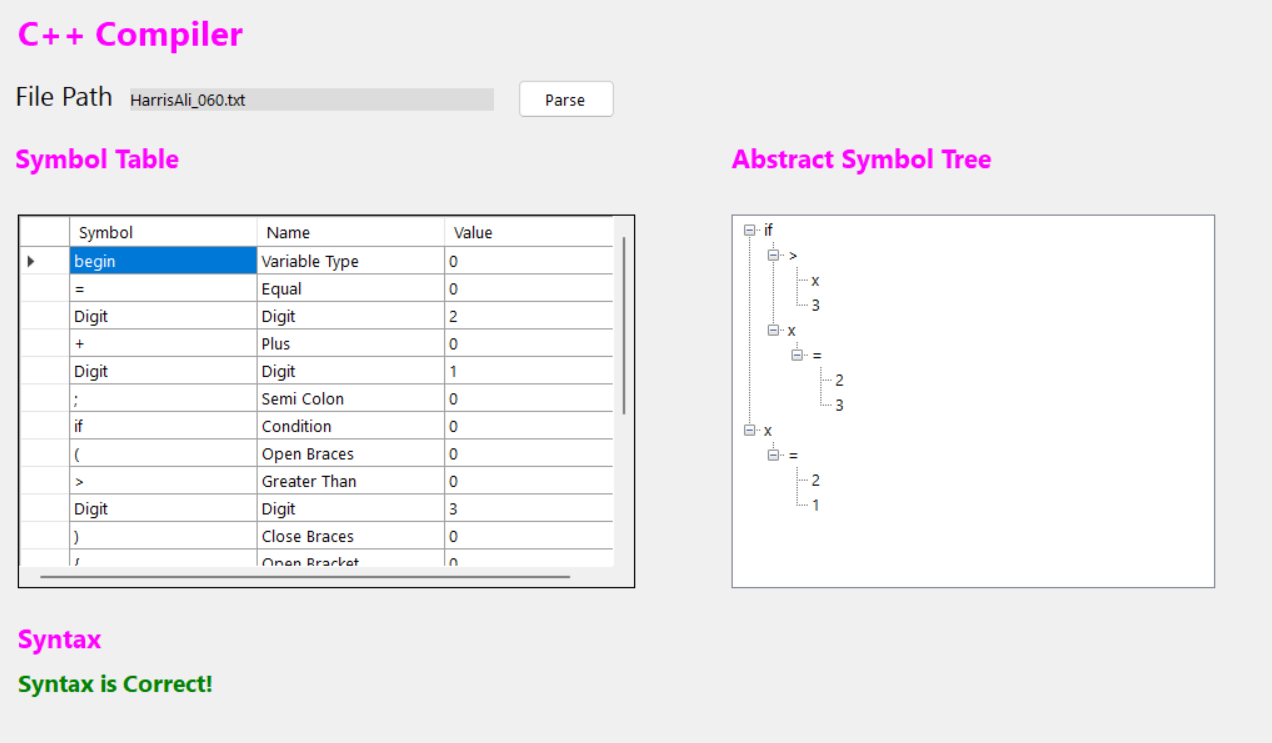Collapse the 'x' node nested under 'if'
The width and height of the screenshot is (1272, 743).
[x=773, y=330]
